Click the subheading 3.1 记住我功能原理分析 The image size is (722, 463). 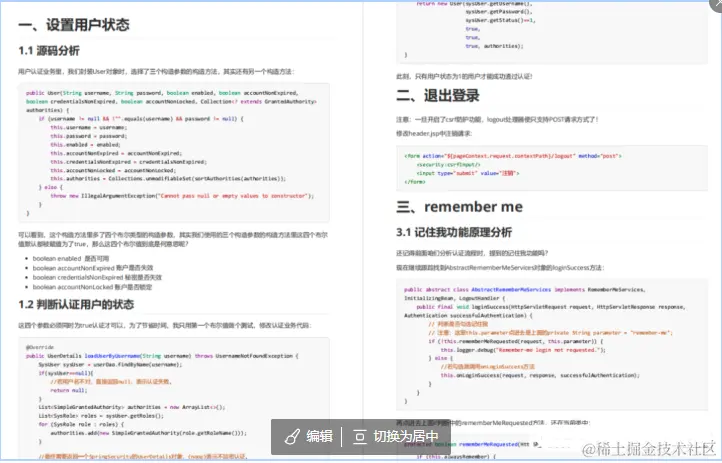454,232
